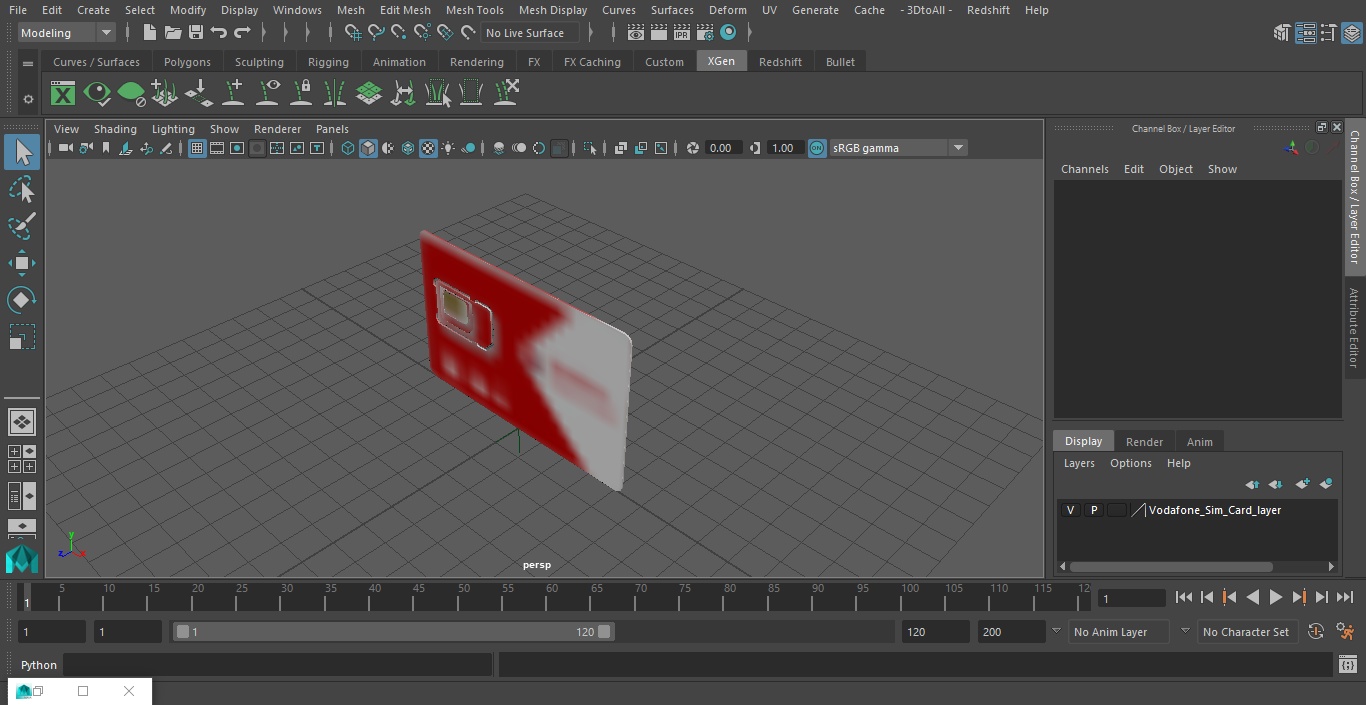Undo the last action via the toolbar arrow
Viewport: 1366px width, 705px height.
click(218, 33)
